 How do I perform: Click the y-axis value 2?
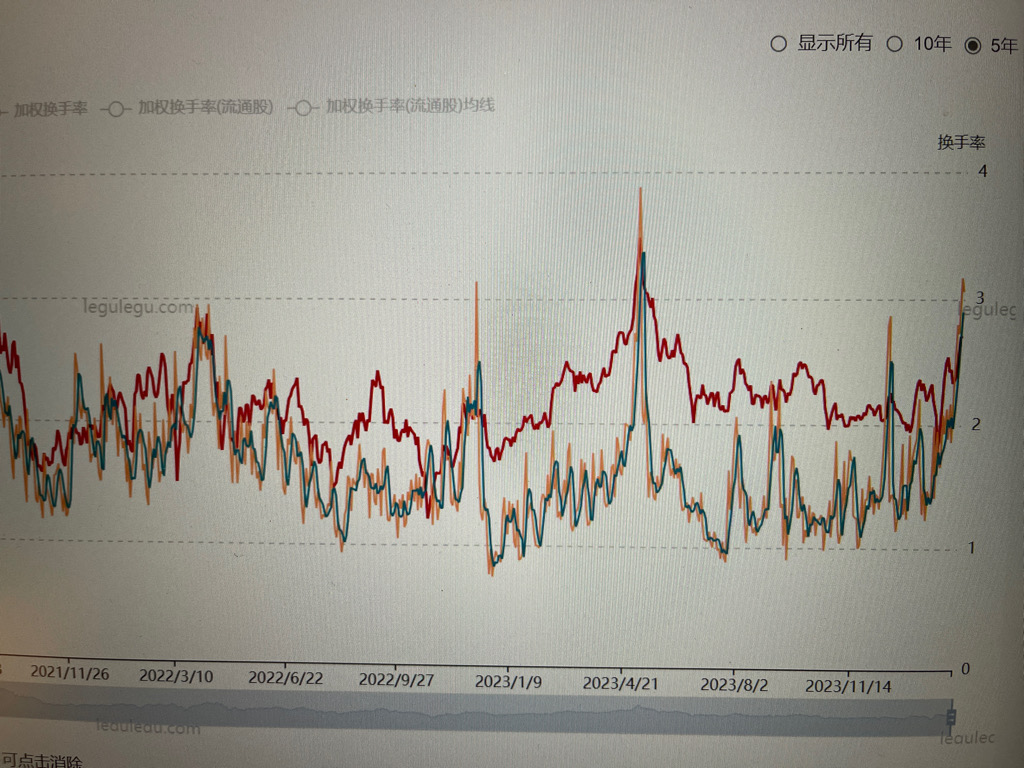coord(976,424)
